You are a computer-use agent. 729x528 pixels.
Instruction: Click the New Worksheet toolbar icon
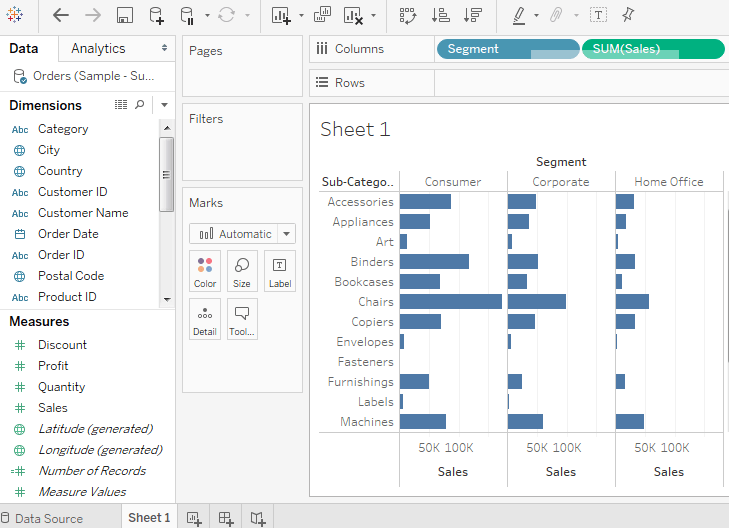pos(281,15)
